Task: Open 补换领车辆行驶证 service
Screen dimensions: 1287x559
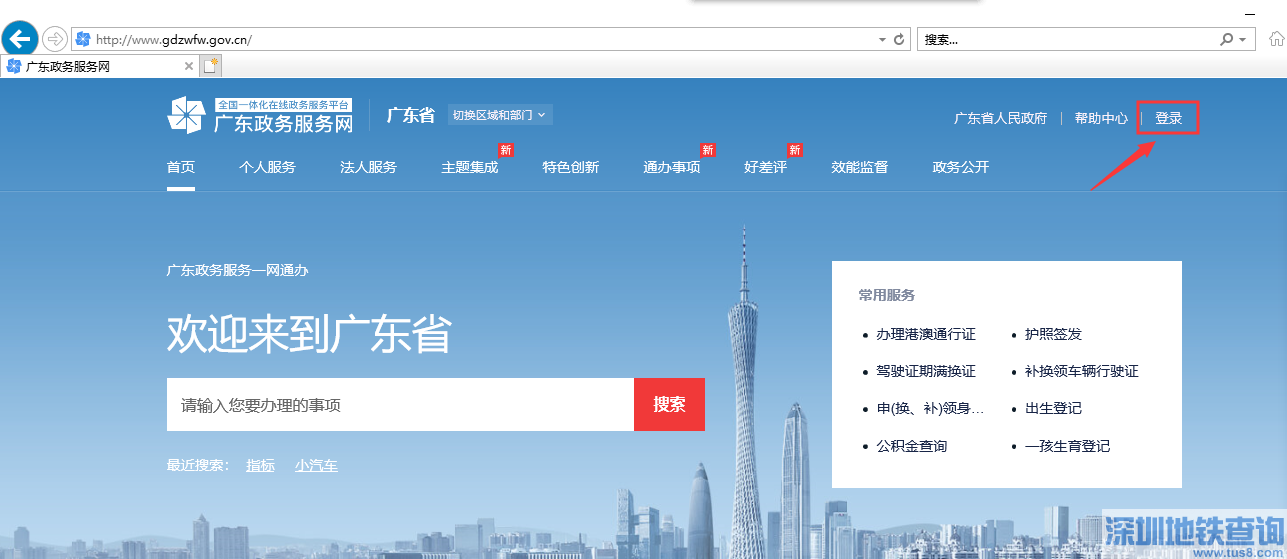Action: [x=1081, y=371]
